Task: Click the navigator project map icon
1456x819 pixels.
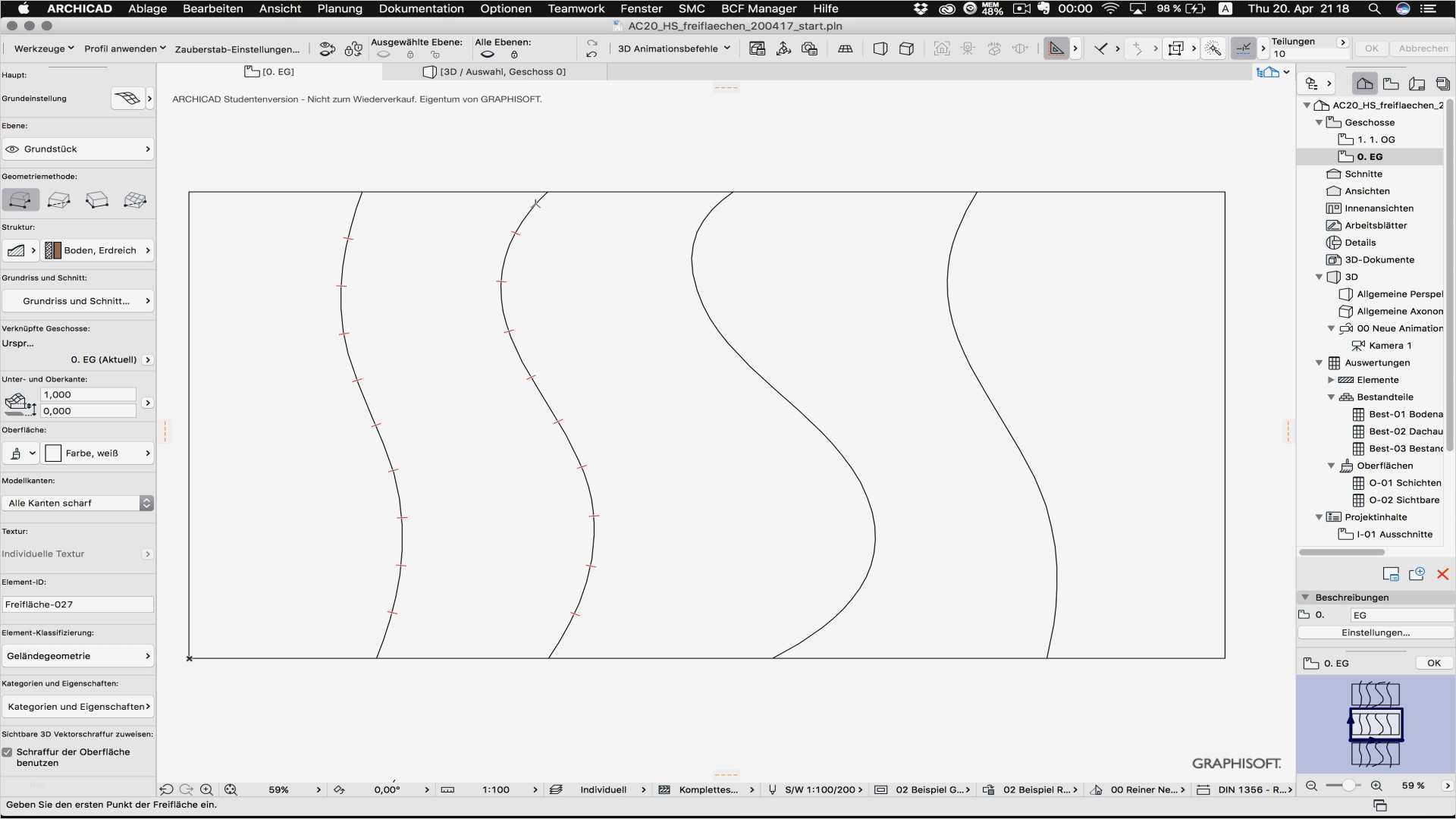Action: [x=1364, y=83]
